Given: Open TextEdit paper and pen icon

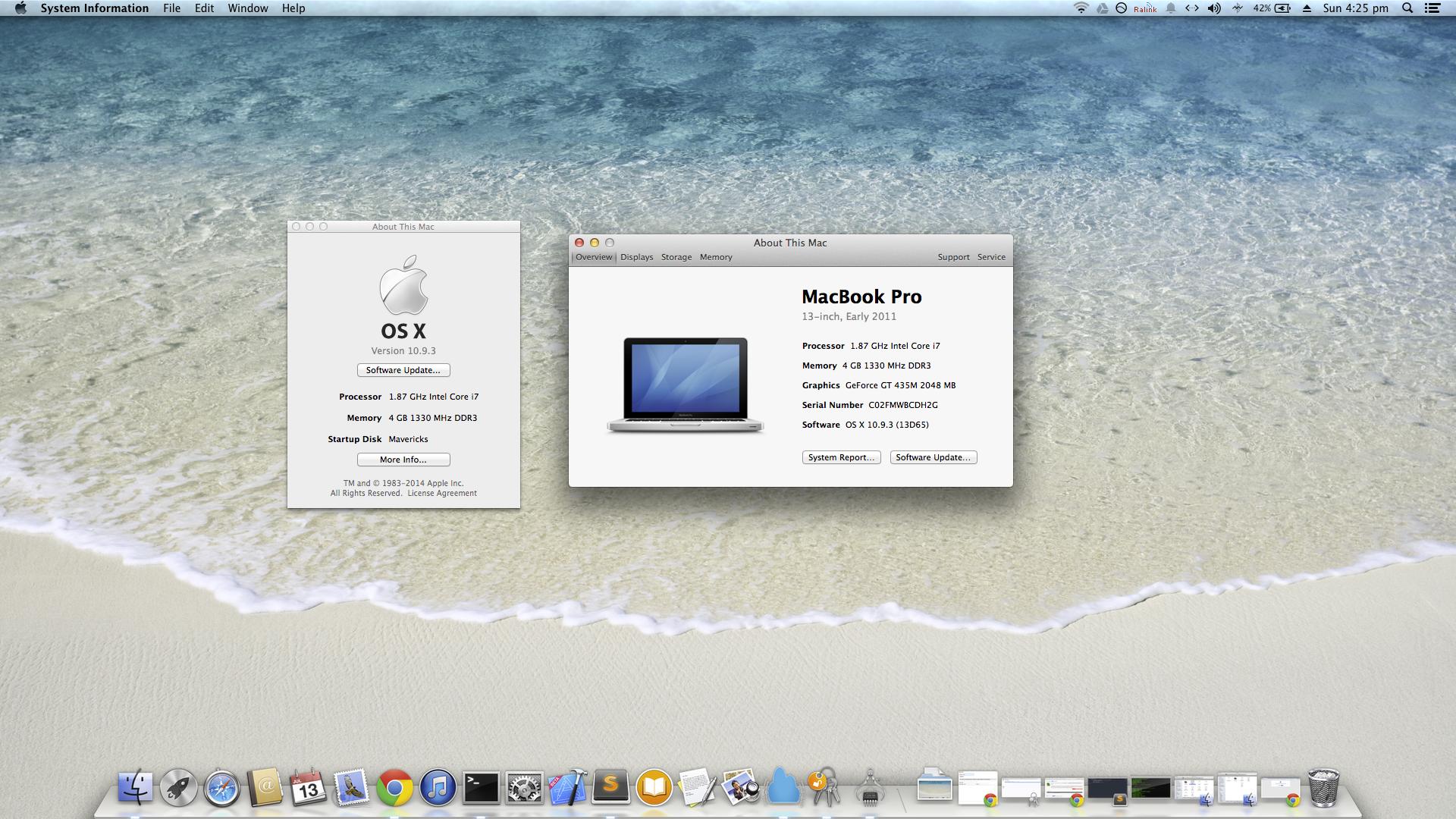Looking at the screenshot, I should (697, 788).
